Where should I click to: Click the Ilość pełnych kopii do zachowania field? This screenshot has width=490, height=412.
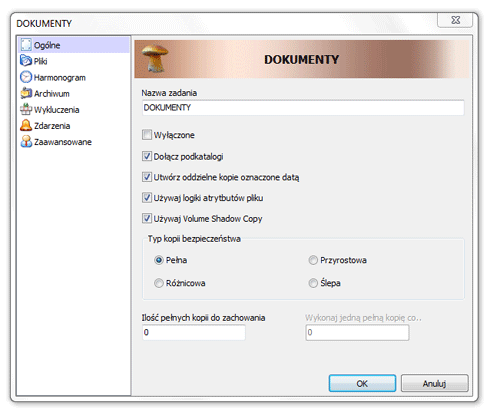[194, 332]
